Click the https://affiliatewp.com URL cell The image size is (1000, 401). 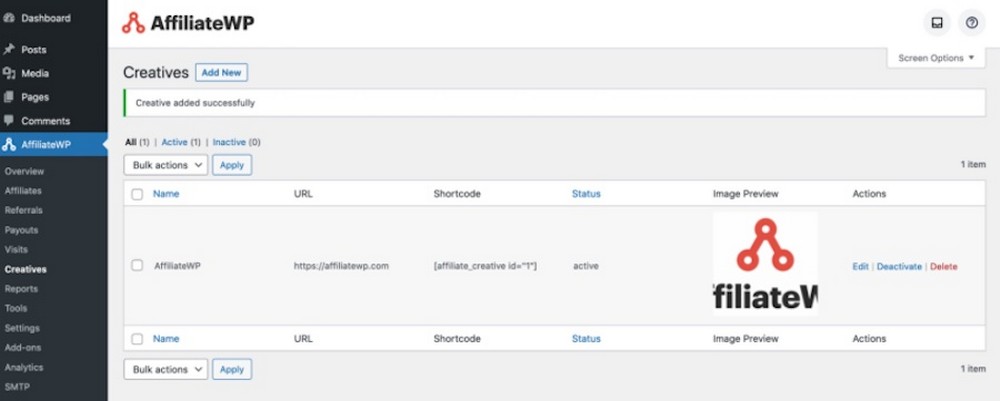(x=341, y=266)
